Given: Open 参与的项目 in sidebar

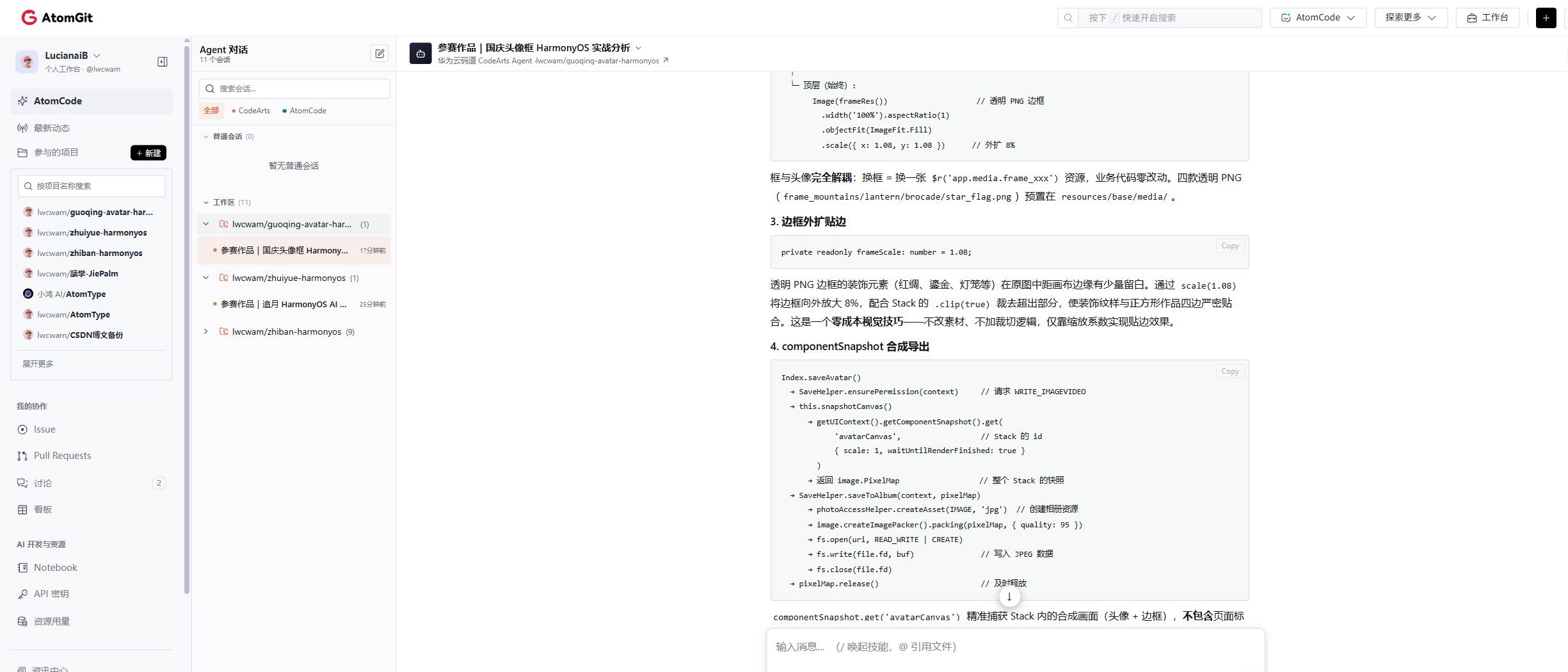Looking at the screenshot, I should [x=56, y=152].
